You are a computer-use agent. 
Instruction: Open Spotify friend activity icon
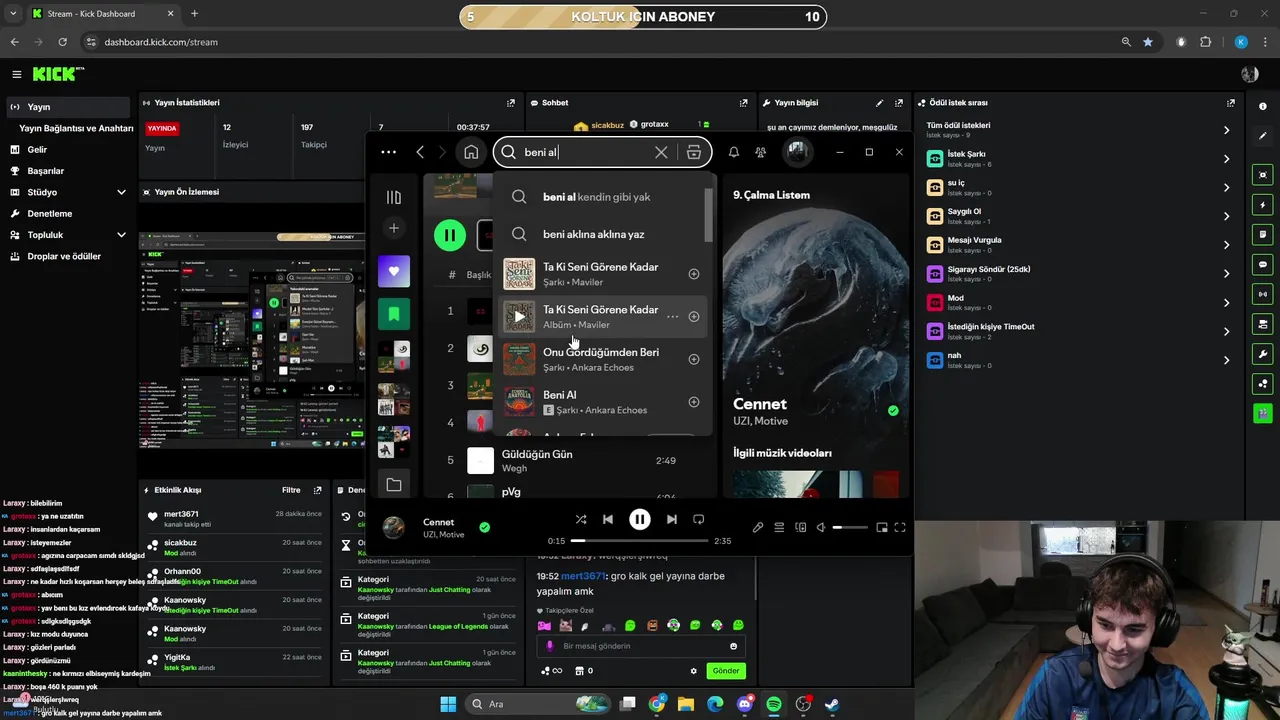761,152
